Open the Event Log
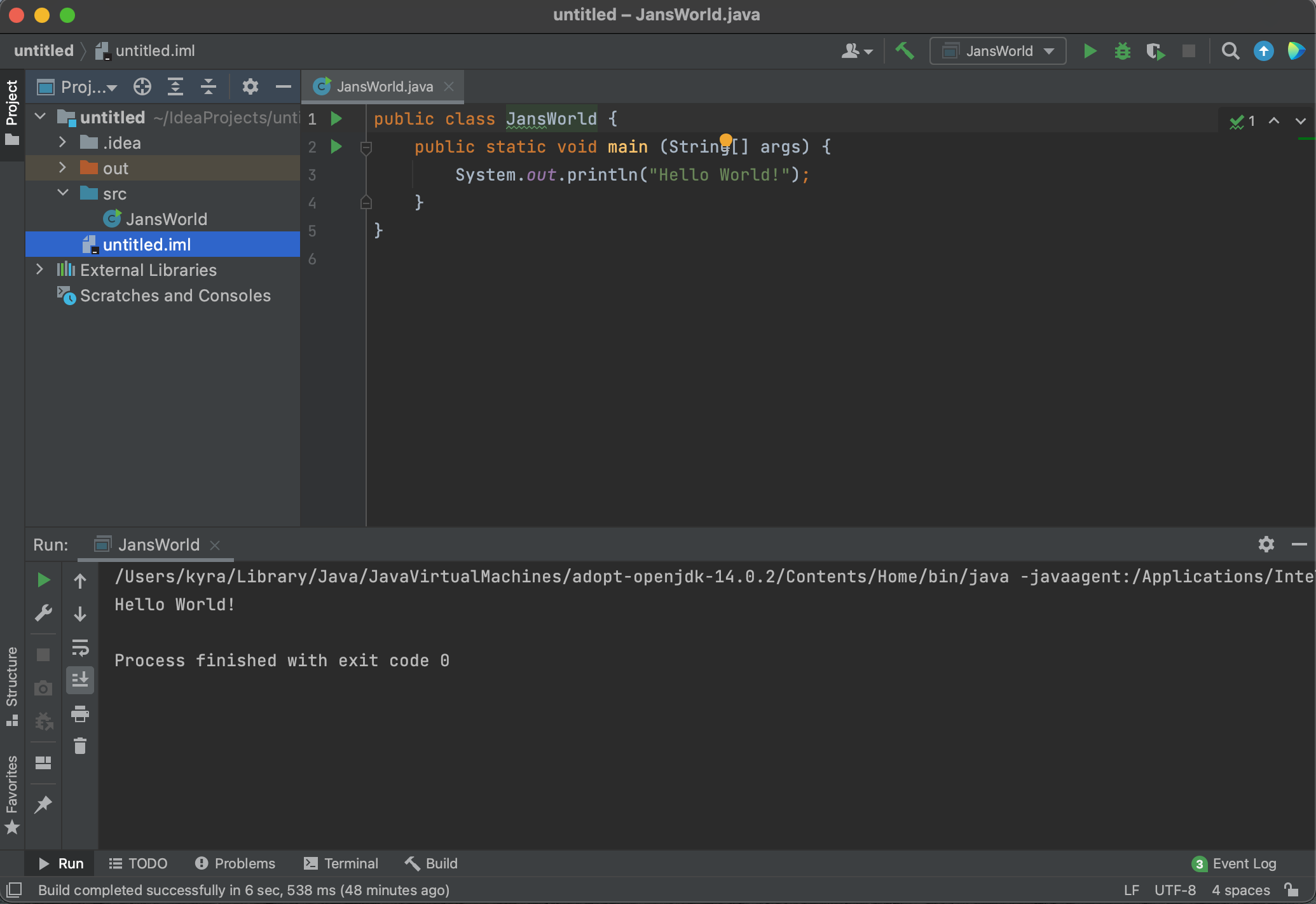The image size is (1316, 904). [x=1234, y=863]
